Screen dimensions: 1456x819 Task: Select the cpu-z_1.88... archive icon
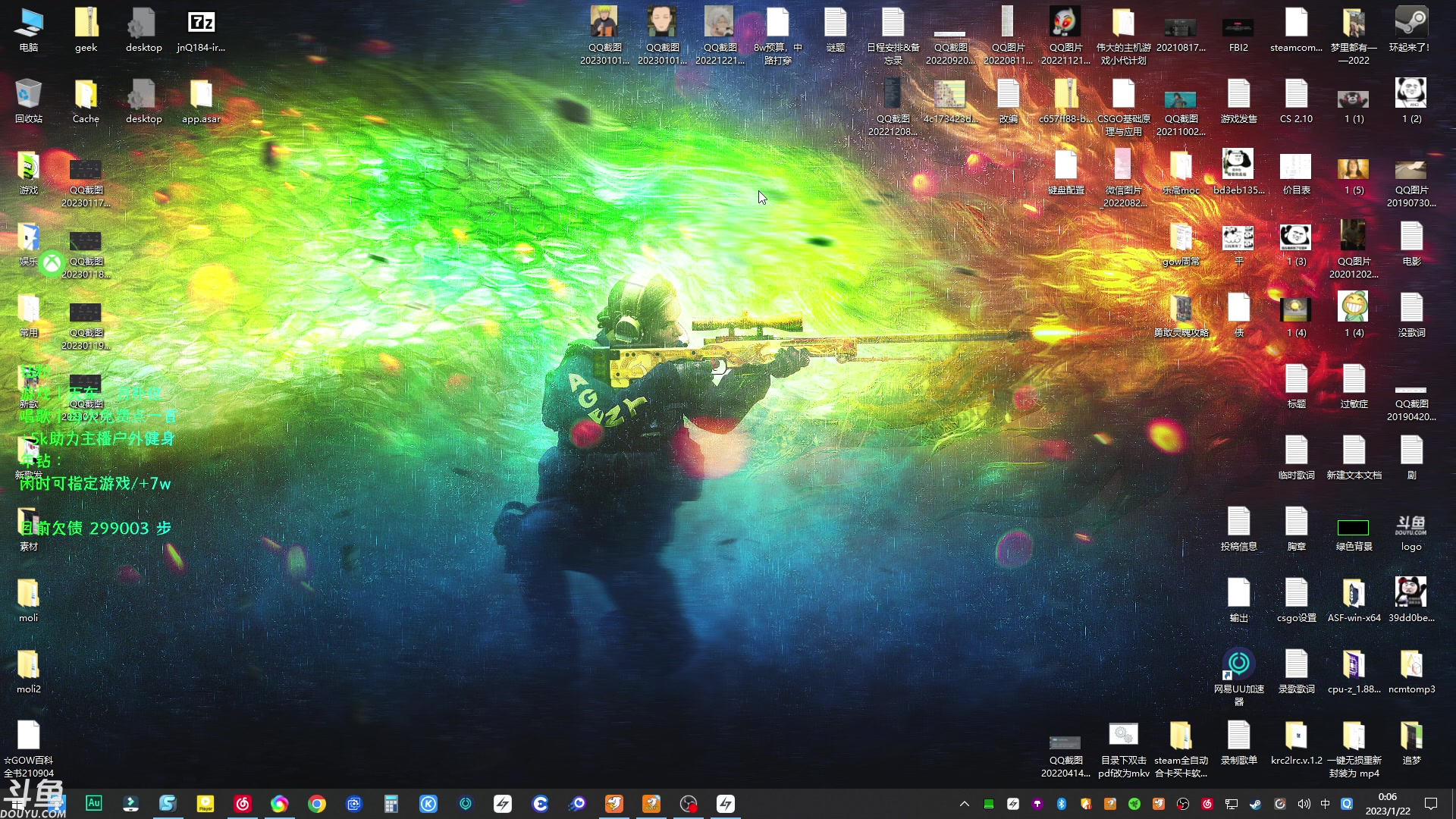1354,670
